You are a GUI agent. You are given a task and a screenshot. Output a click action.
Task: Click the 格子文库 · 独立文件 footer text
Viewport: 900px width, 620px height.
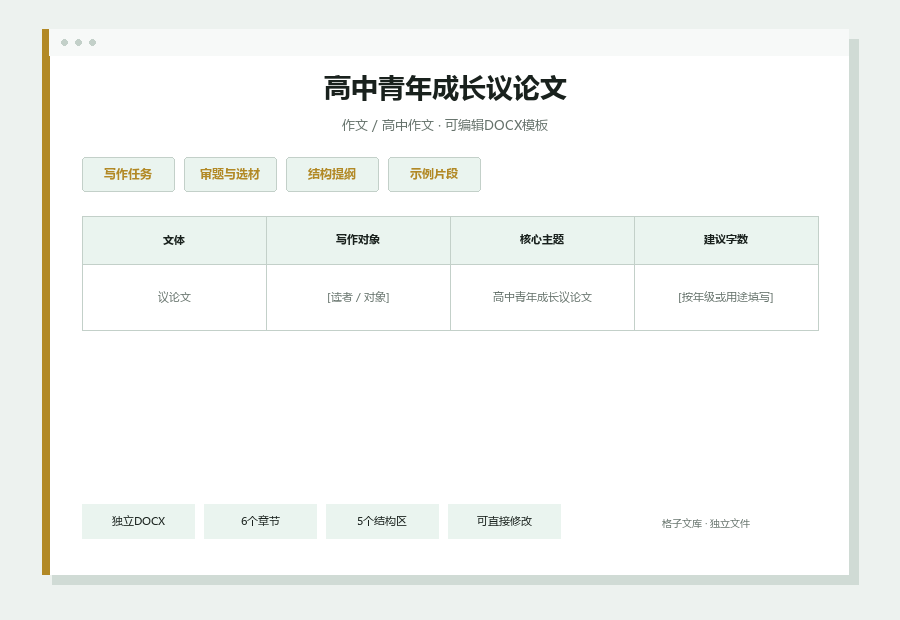point(705,524)
